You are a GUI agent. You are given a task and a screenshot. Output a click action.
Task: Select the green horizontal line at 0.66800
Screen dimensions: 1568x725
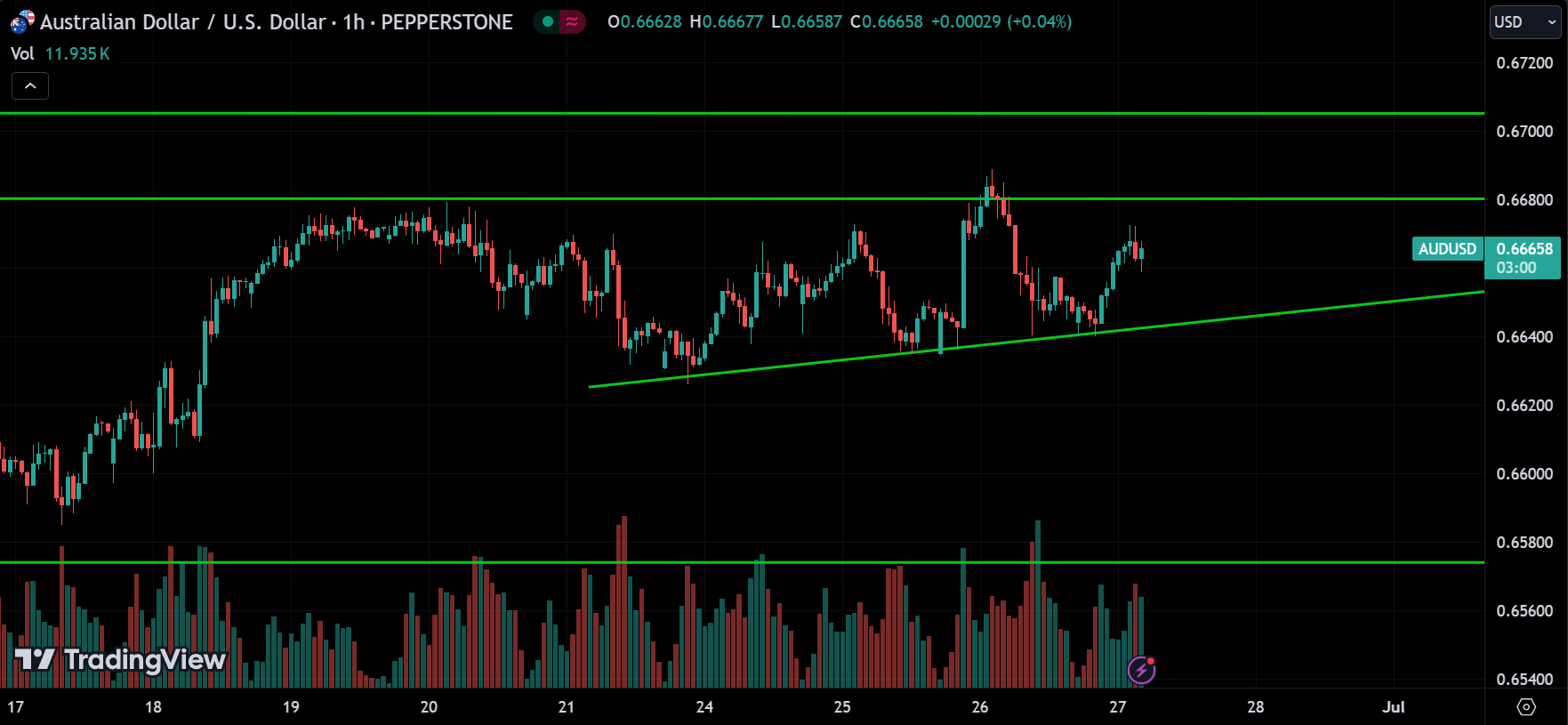pos(742,198)
